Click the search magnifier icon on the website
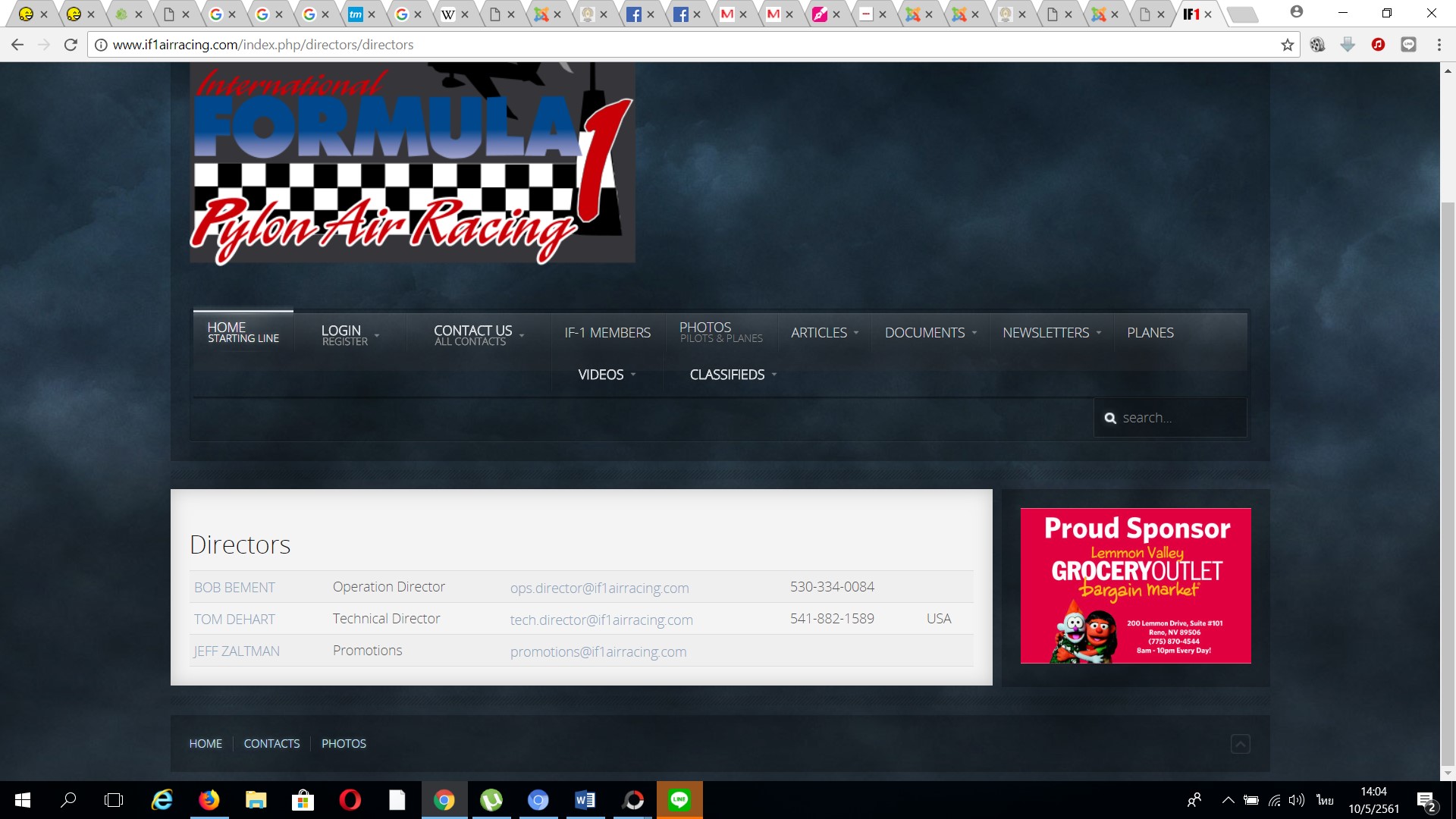The width and height of the screenshot is (1456, 819). 1110,418
